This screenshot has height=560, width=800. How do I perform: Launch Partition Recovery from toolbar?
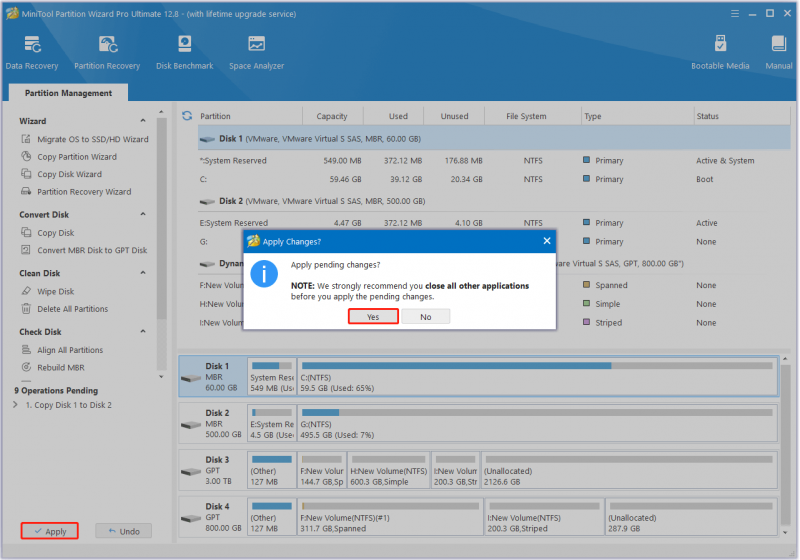pyautogui.click(x=107, y=52)
